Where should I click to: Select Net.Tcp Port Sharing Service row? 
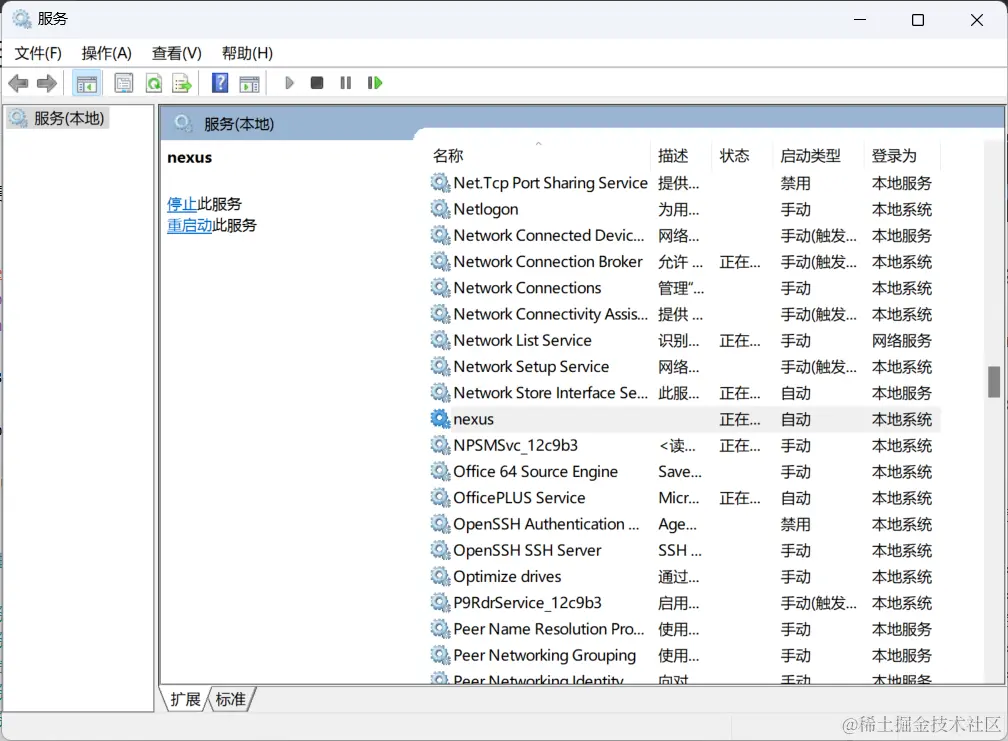point(684,183)
